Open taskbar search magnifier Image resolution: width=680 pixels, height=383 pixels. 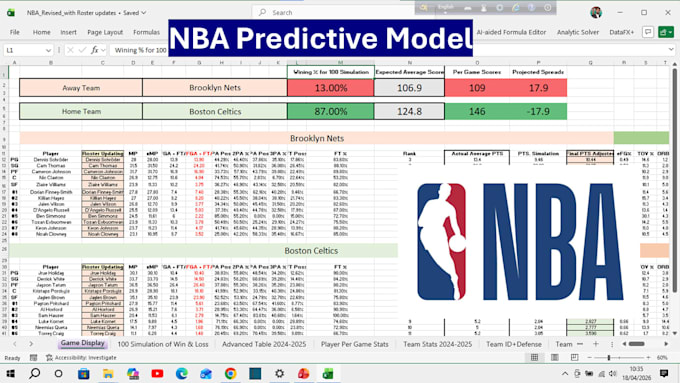pyautogui.click(x=35, y=373)
